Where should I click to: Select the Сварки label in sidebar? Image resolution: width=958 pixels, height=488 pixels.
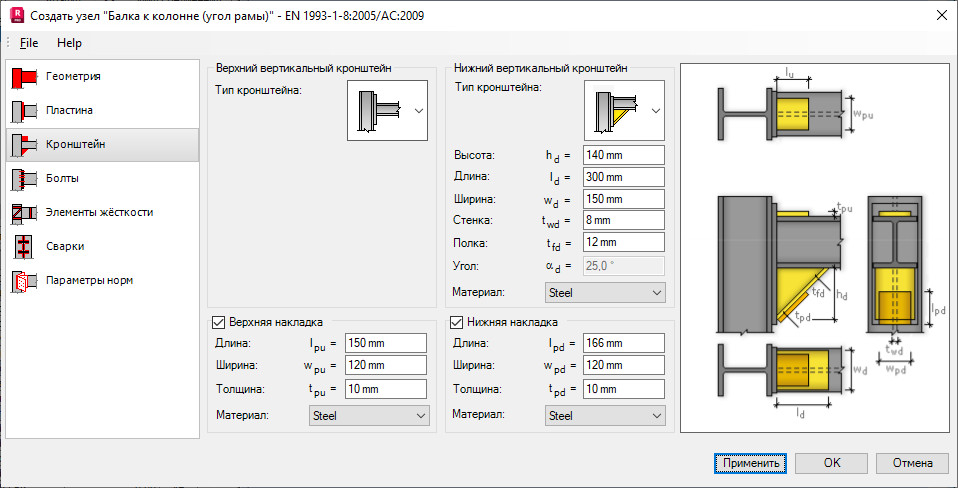pyautogui.click(x=65, y=247)
